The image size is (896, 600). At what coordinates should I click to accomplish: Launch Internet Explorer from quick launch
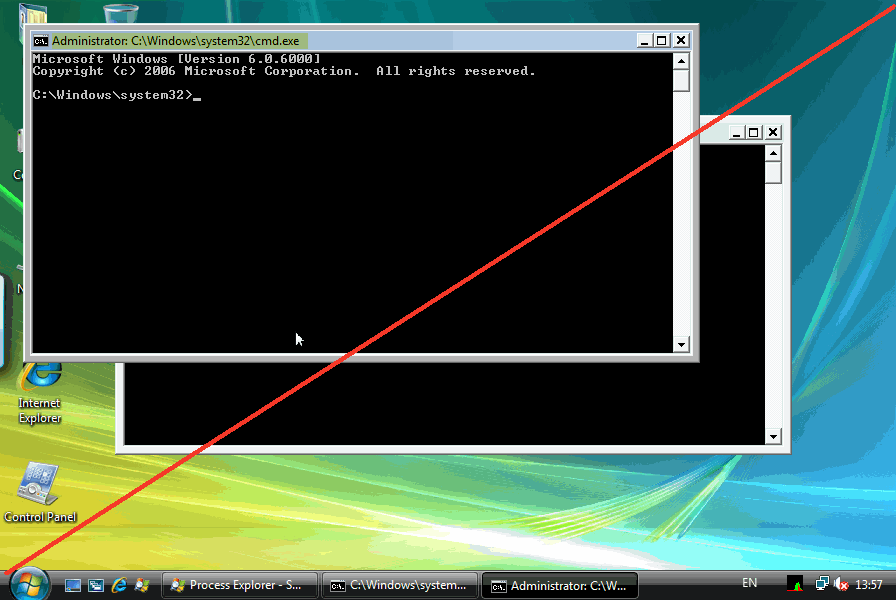coord(119,585)
